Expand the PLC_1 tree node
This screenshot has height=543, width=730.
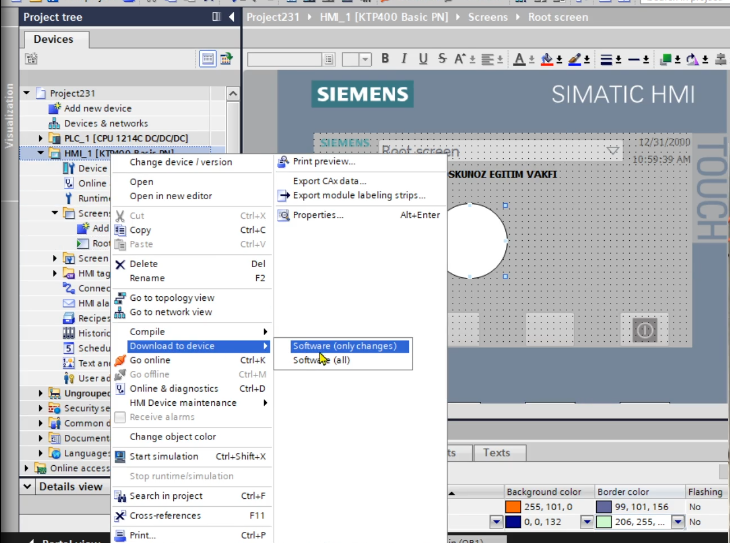pyautogui.click(x=41, y=138)
